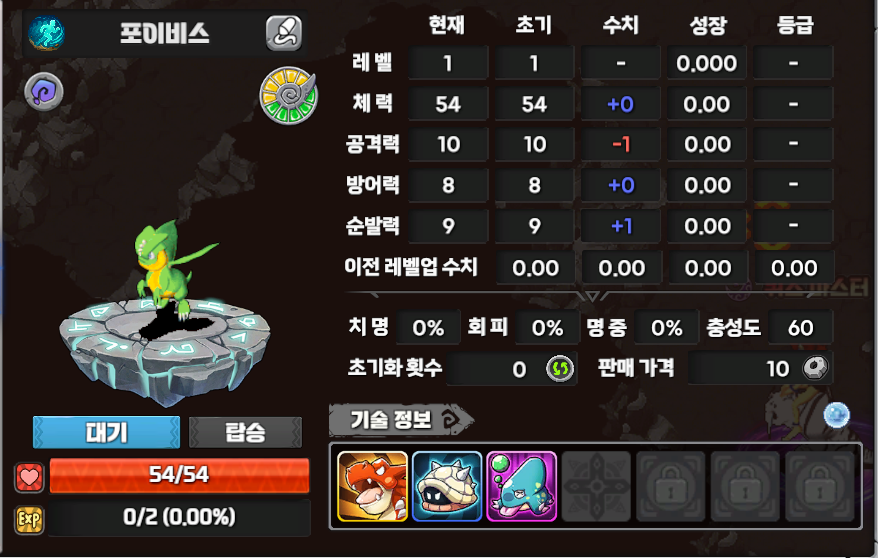Click the purple swirl badge icon

point(44,91)
